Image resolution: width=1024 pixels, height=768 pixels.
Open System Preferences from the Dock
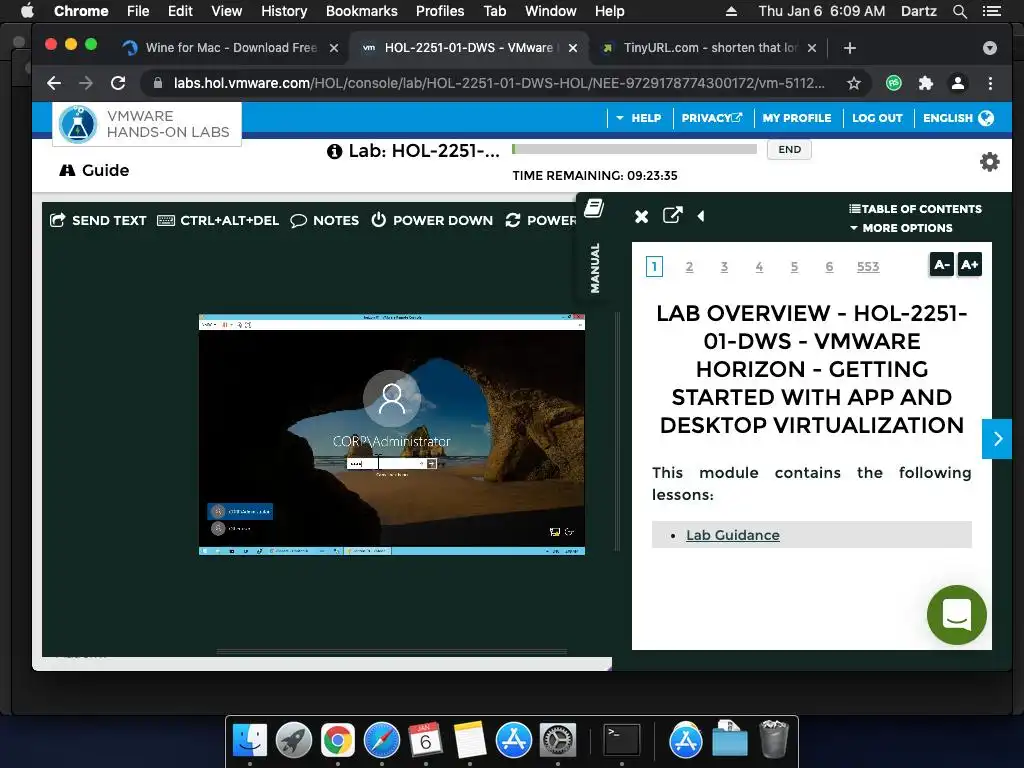click(558, 741)
